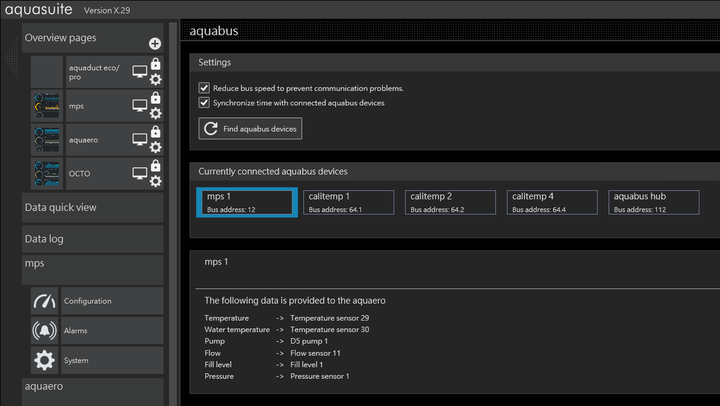Uncheck Reduce bus speed checkbox

[204, 88]
